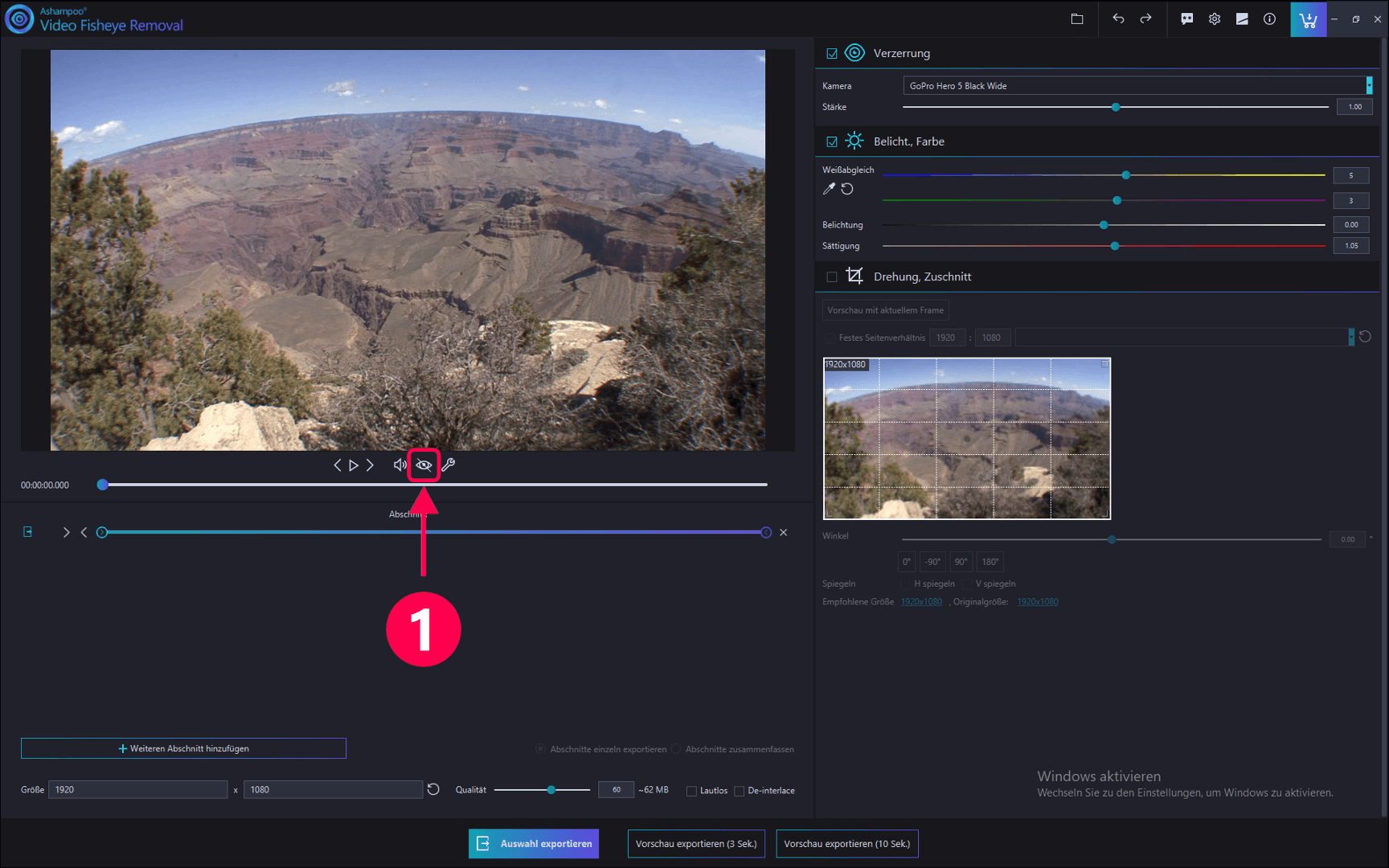This screenshot has width=1389, height=868.
Task: Play the video preview
Action: pyautogui.click(x=354, y=465)
